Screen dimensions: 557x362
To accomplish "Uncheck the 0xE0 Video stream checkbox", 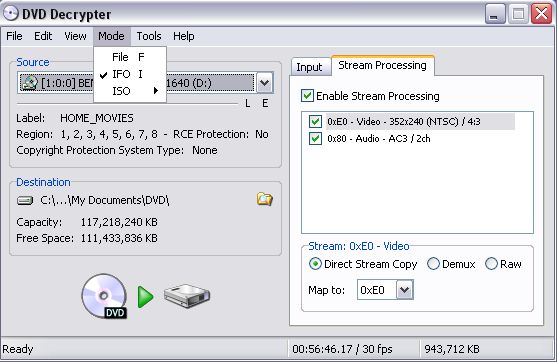I will coord(315,121).
